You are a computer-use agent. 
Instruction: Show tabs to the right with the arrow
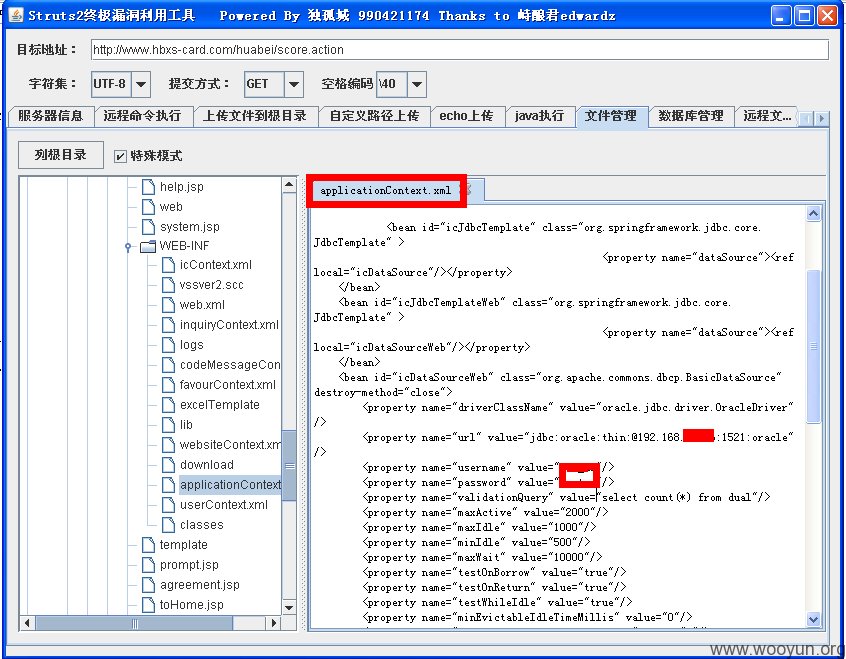(x=821, y=118)
